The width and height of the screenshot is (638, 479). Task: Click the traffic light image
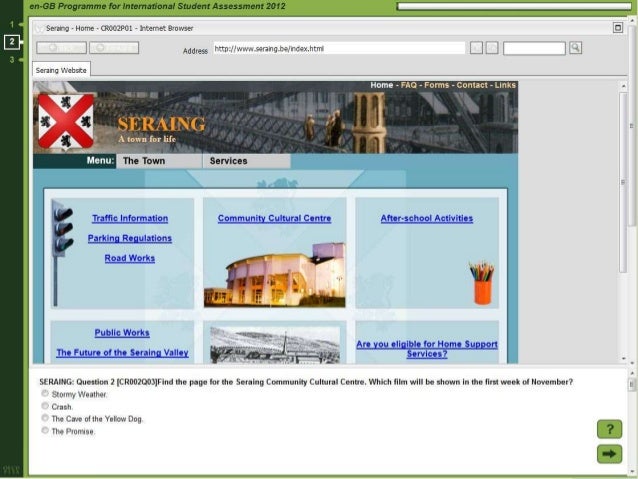(x=63, y=252)
